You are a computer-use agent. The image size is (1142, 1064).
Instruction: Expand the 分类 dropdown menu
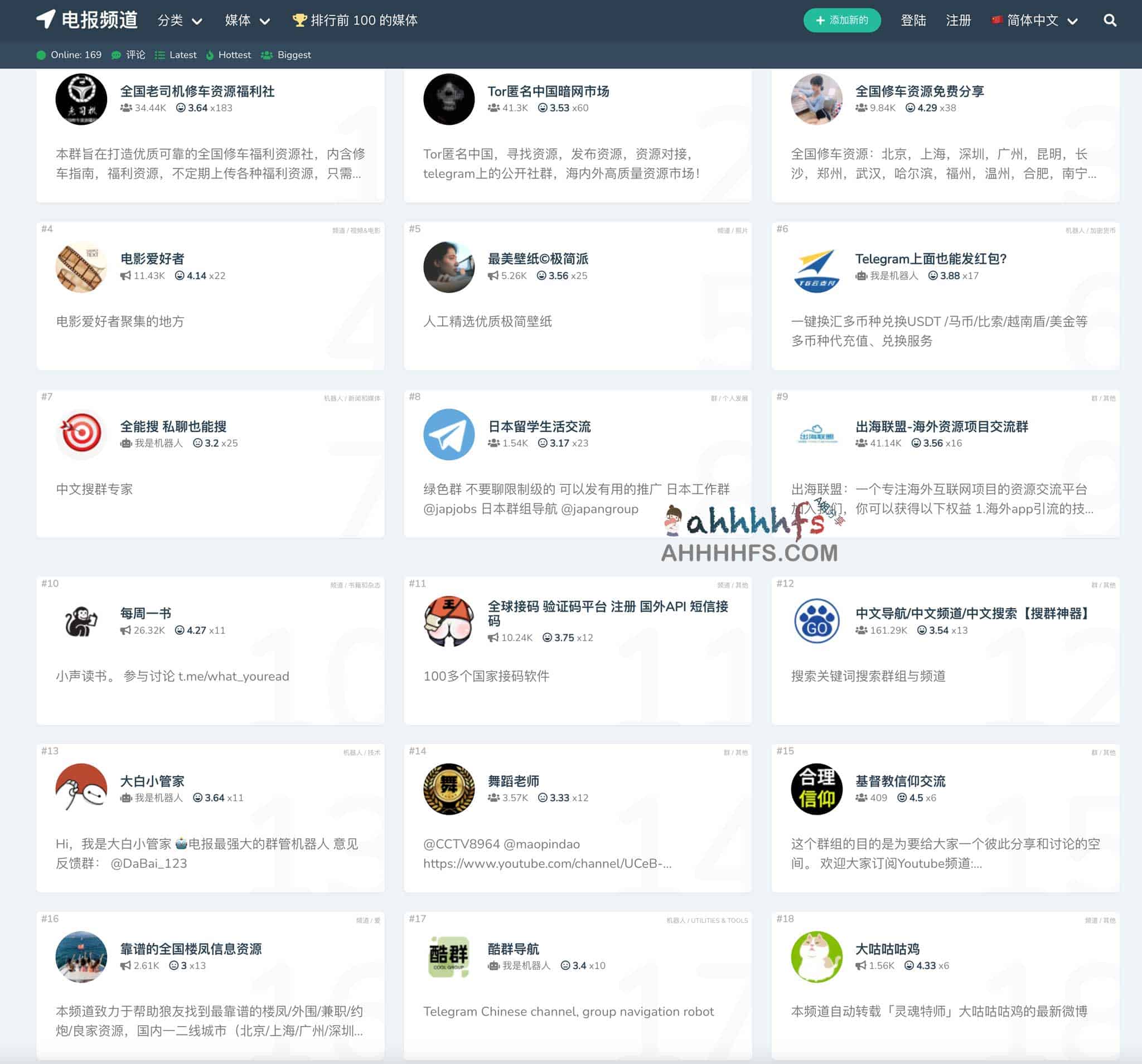point(180,20)
